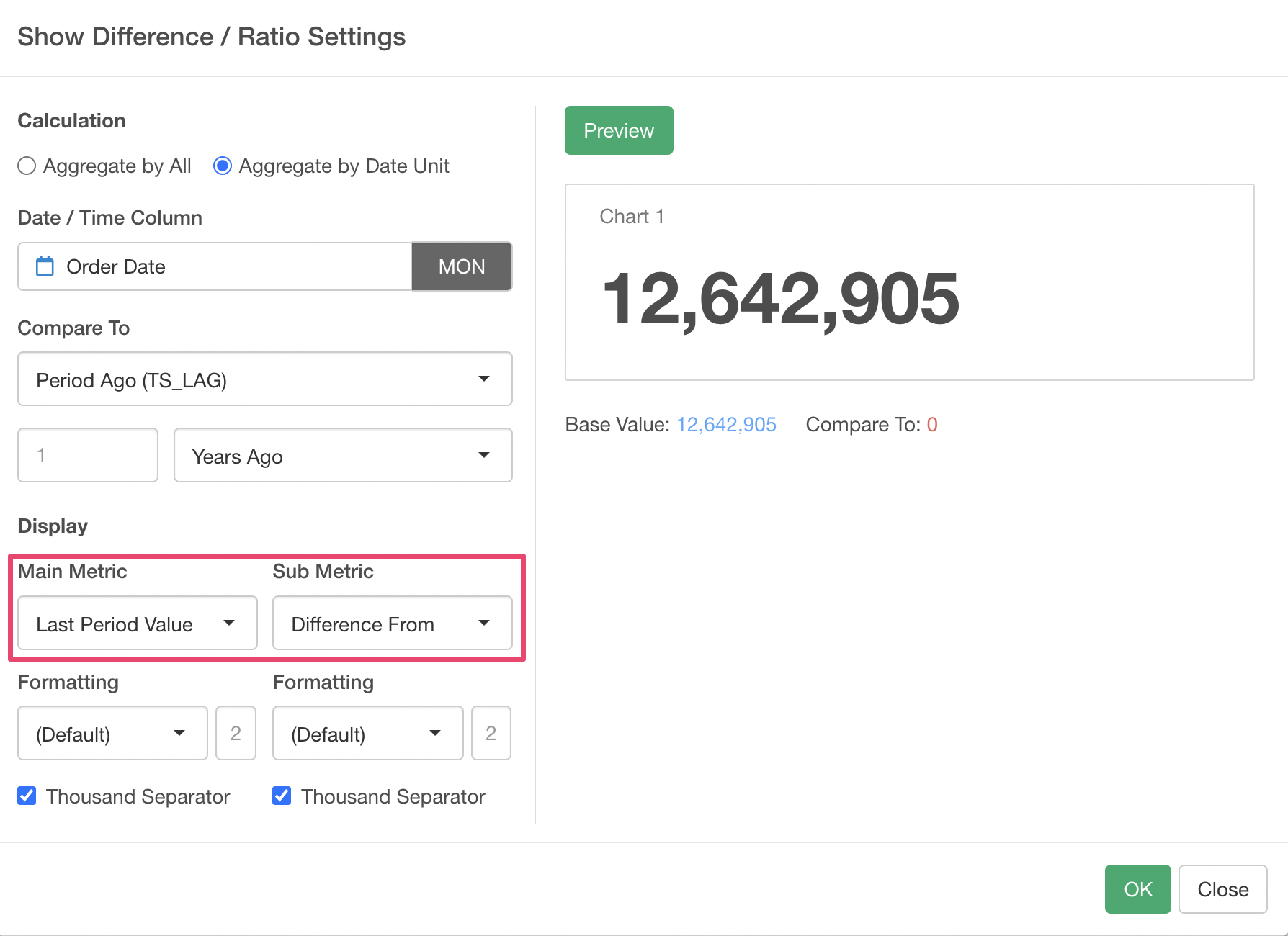Screen dimensions: 1288x936
Task: Click the period count number field
Action: [88, 455]
